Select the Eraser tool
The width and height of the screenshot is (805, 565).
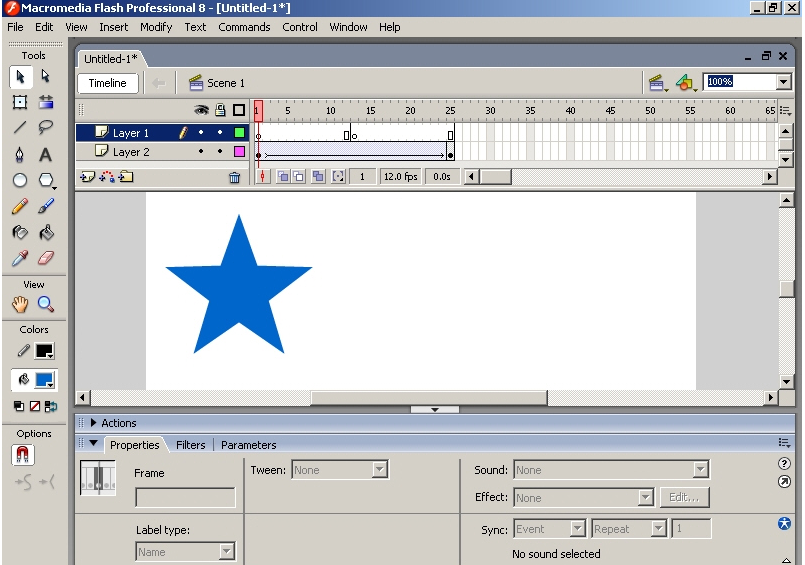(46, 258)
